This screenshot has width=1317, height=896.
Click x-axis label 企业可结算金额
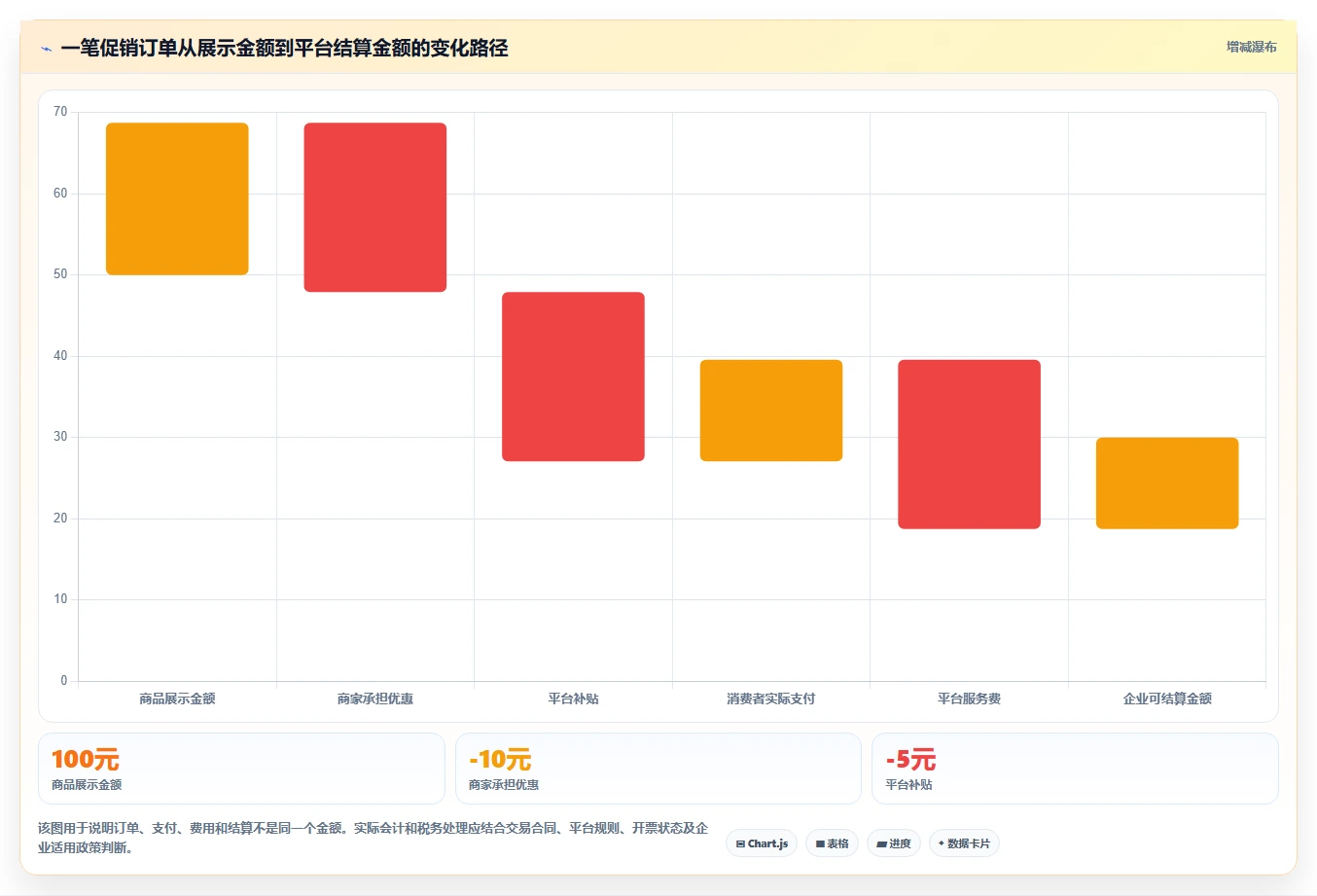[1167, 699]
